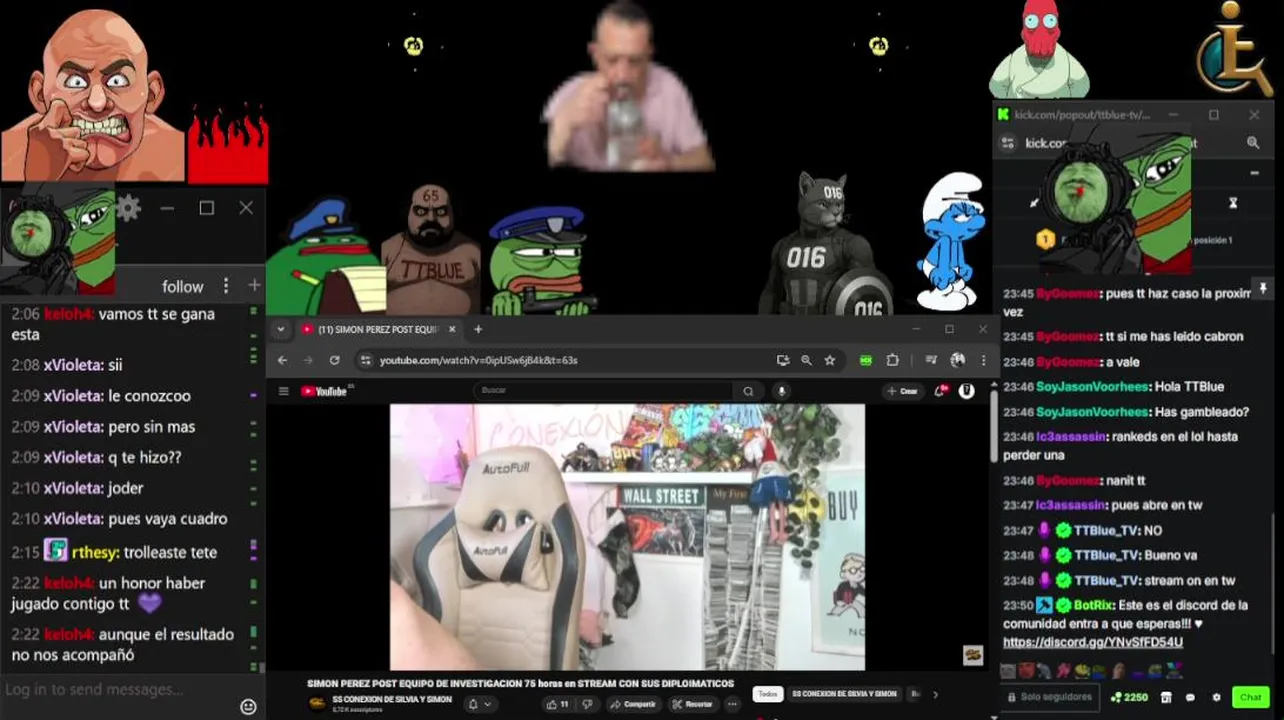The width and height of the screenshot is (1284, 720).
Task: Open settings gear in left chat window
Action: click(128, 208)
